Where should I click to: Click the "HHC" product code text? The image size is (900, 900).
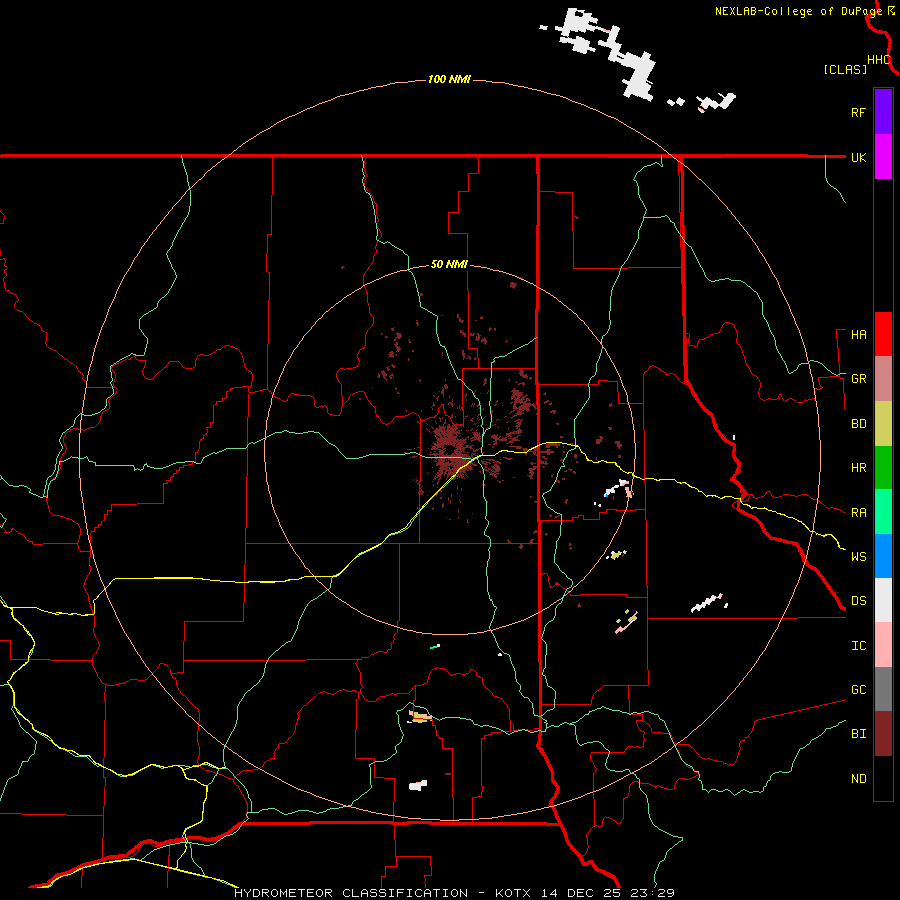879,60
